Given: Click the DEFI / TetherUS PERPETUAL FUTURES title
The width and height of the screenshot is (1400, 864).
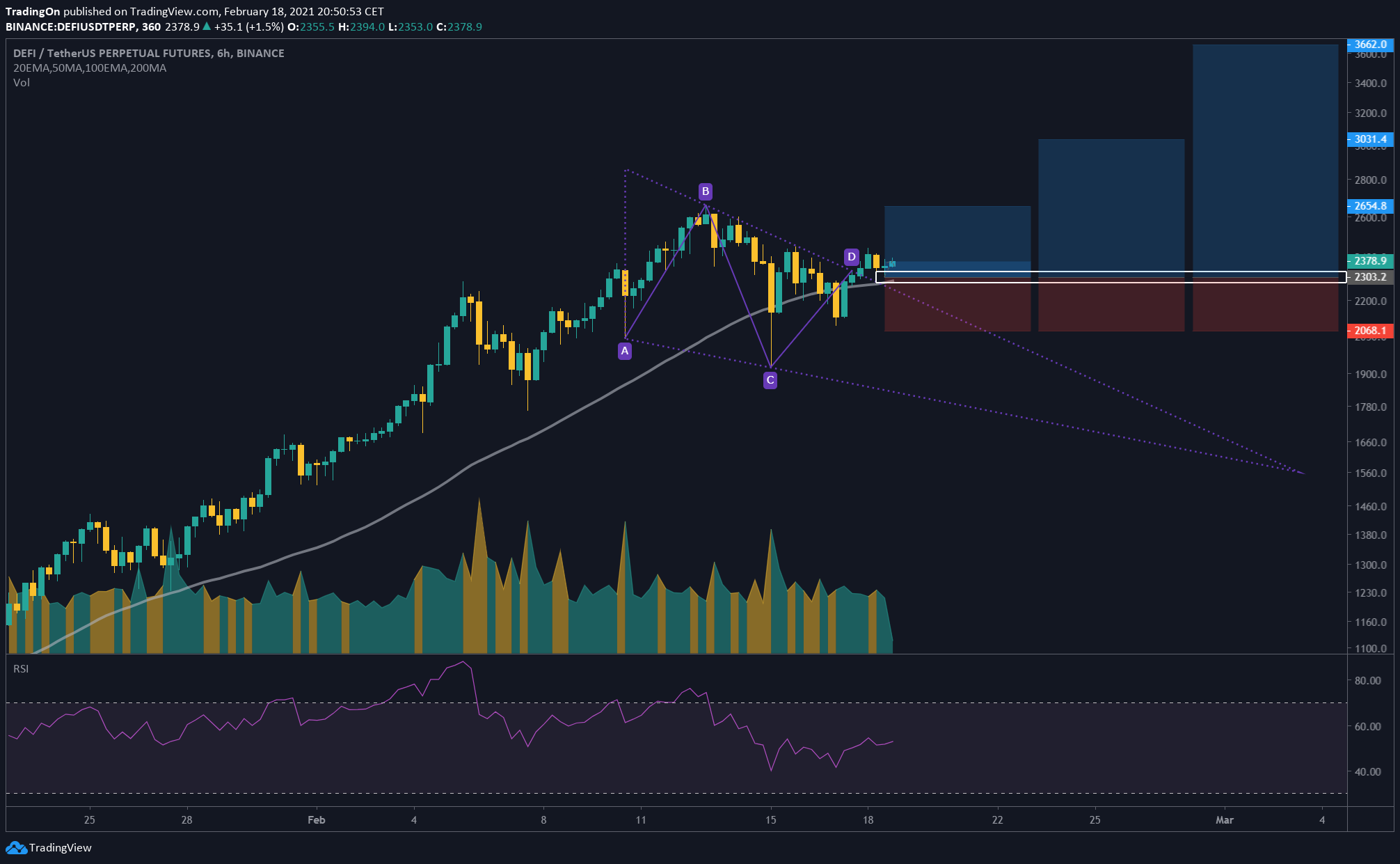Looking at the screenshot, I should (149, 54).
